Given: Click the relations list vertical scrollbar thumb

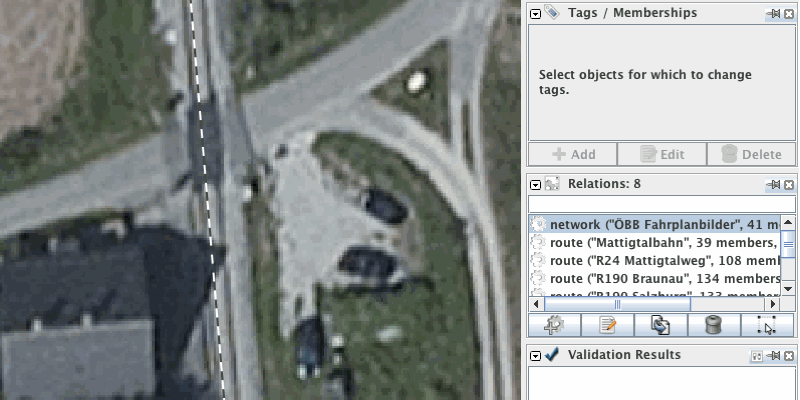Looking at the screenshot, I should coord(788,245).
